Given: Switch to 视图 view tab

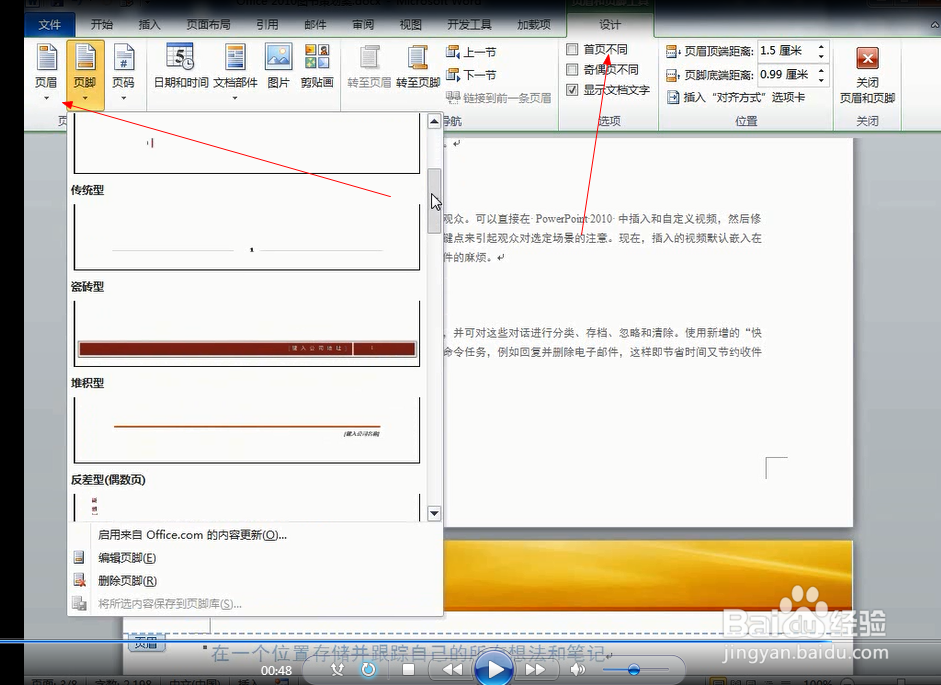Looking at the screenshot, I should point(410,25).
